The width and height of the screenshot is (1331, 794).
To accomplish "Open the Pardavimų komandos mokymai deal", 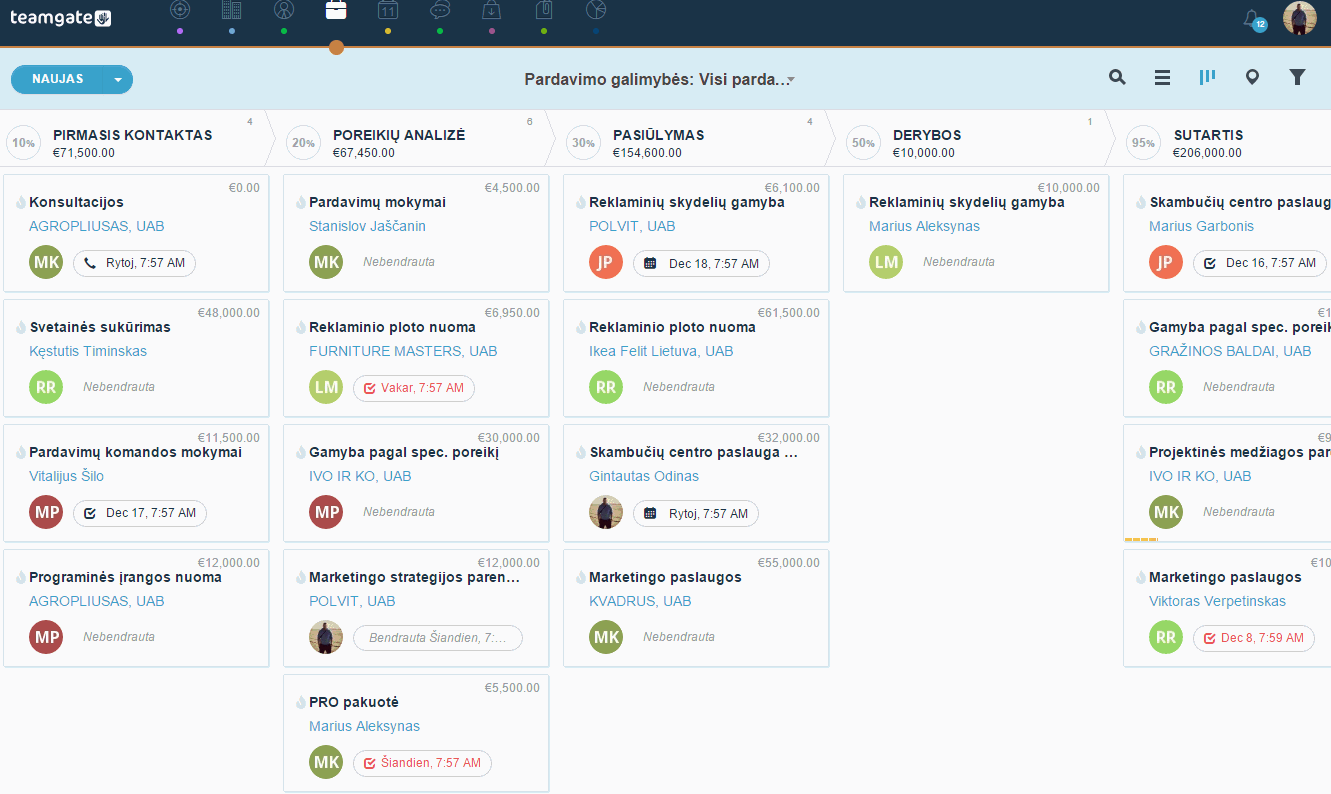I will tap(135, 452).
